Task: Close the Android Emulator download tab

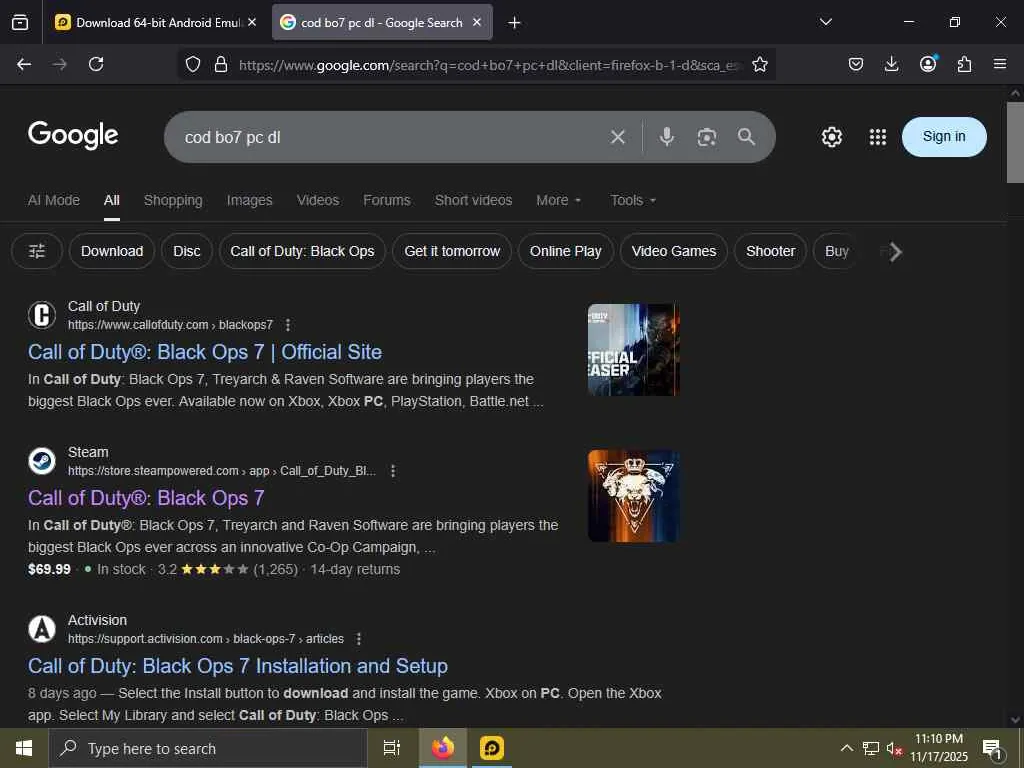Action: click(252, 22)
